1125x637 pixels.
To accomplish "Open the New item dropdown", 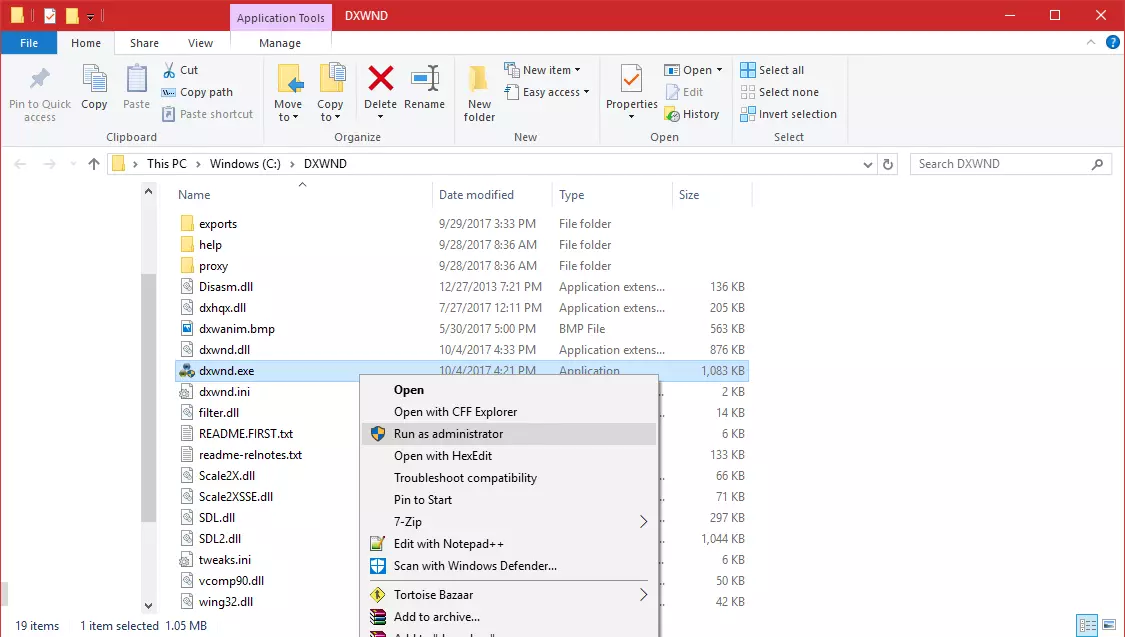I will 542,70.
